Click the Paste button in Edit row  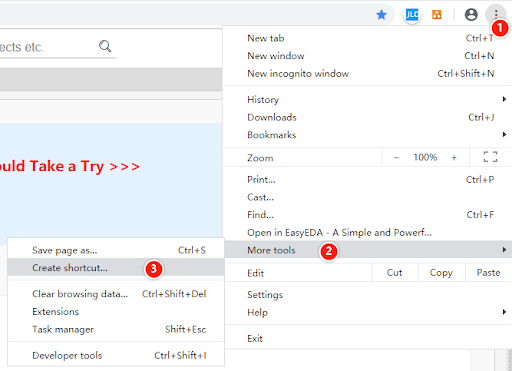[488, 273]
